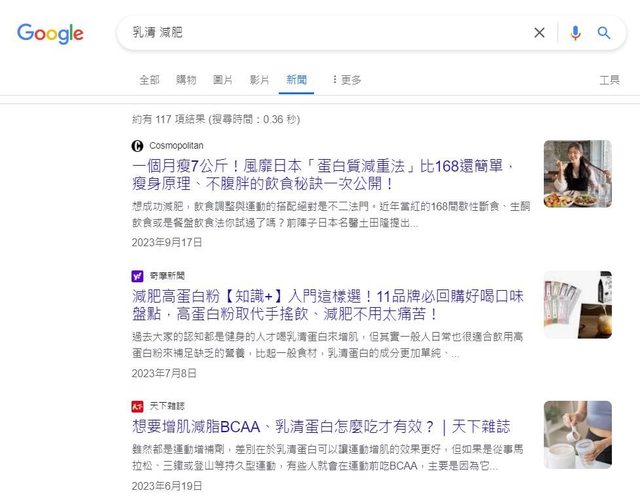Click the Cosmopolitan source favicon
This screenshot has width=640, height=499.
138,145
